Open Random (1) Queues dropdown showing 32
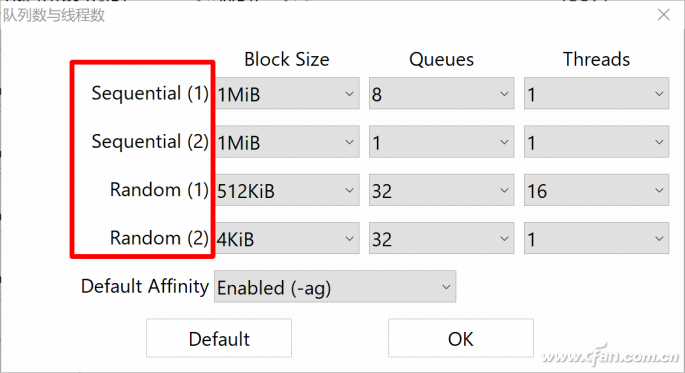The width and height of the screenshot is (685, 373). click(441, 190)
